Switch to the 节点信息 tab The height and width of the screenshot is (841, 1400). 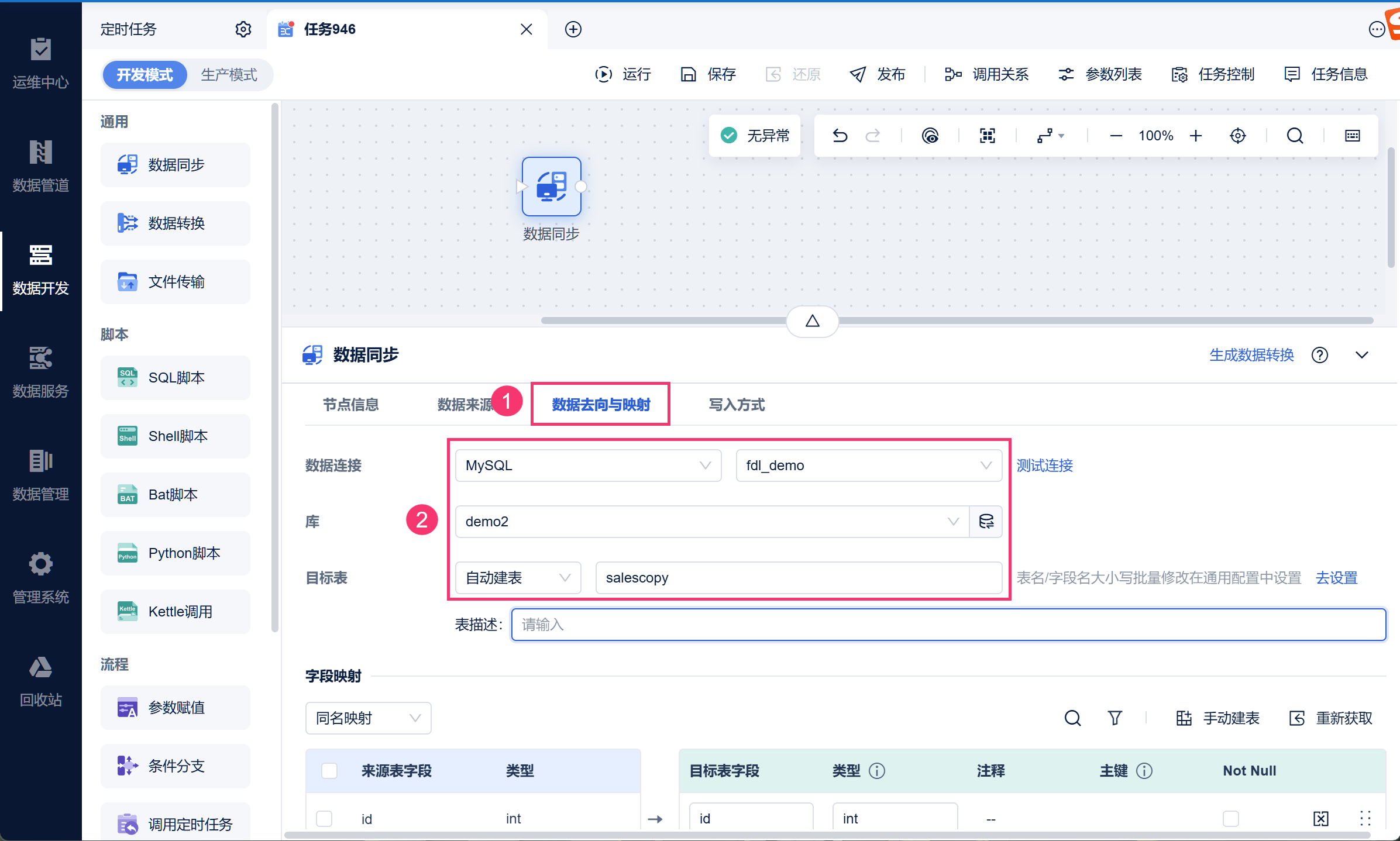[350, 405]
